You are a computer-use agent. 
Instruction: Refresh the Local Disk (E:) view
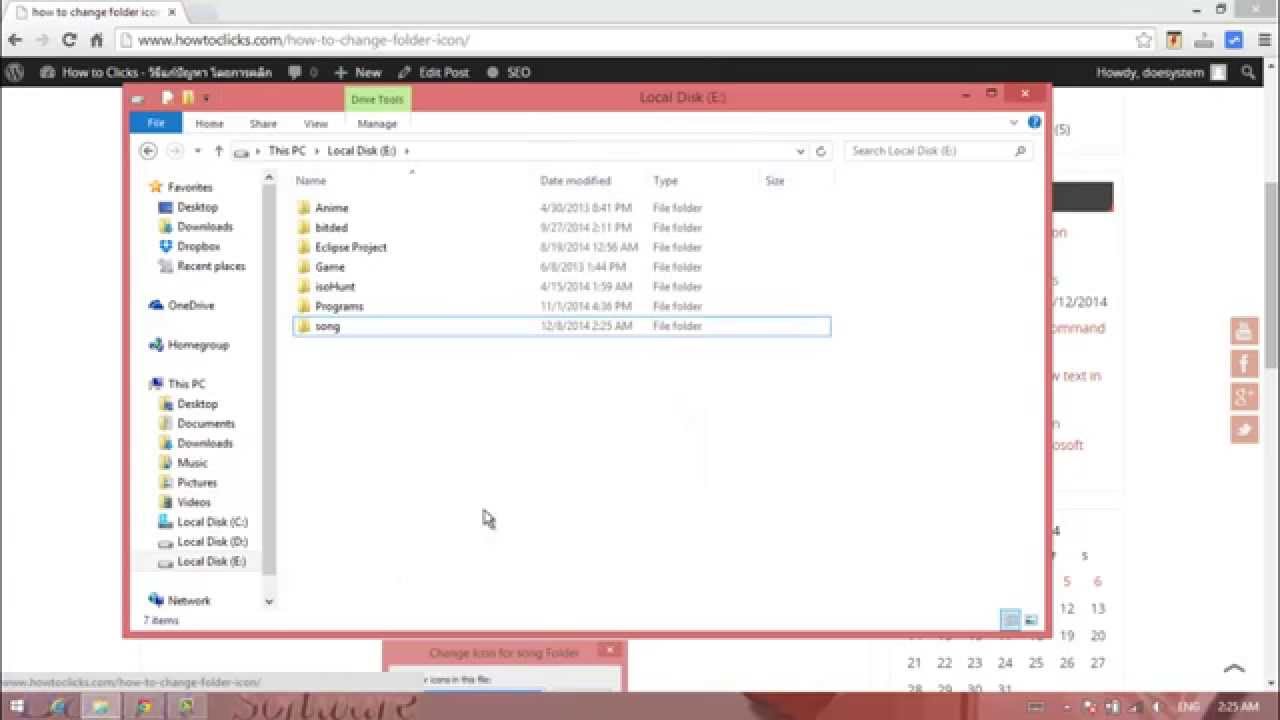pos(821,151)
